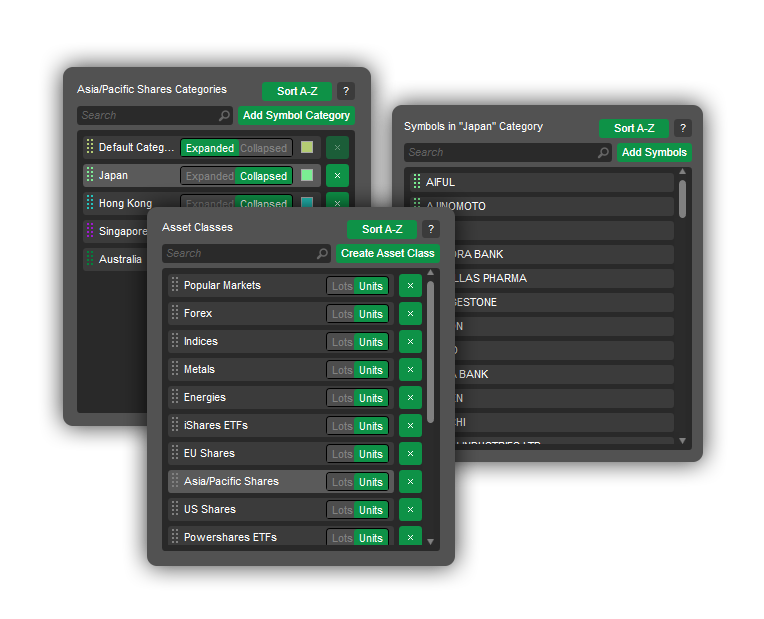This screenshot has width=764, height=619.
Task: Click Asset Classes list scrollbar thumb
Action: click(430, 351)
